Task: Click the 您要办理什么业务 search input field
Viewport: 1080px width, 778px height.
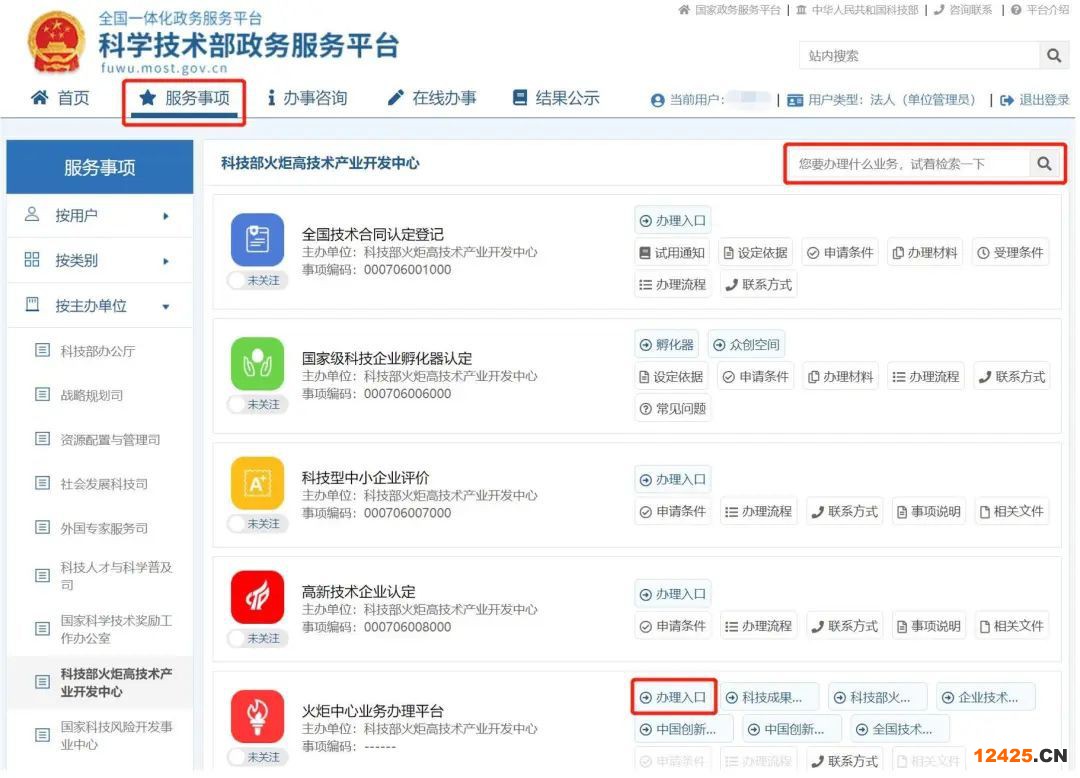Action: (x=908, y=164)
